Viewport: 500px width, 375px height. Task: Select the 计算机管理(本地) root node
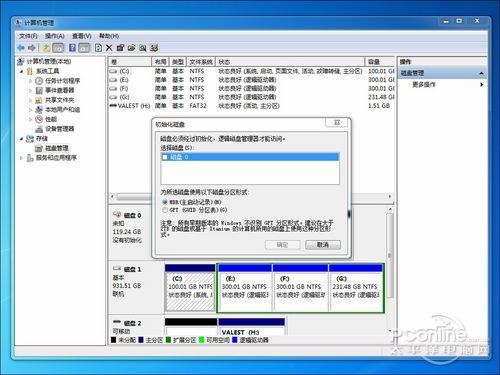[x=48, y=62]
